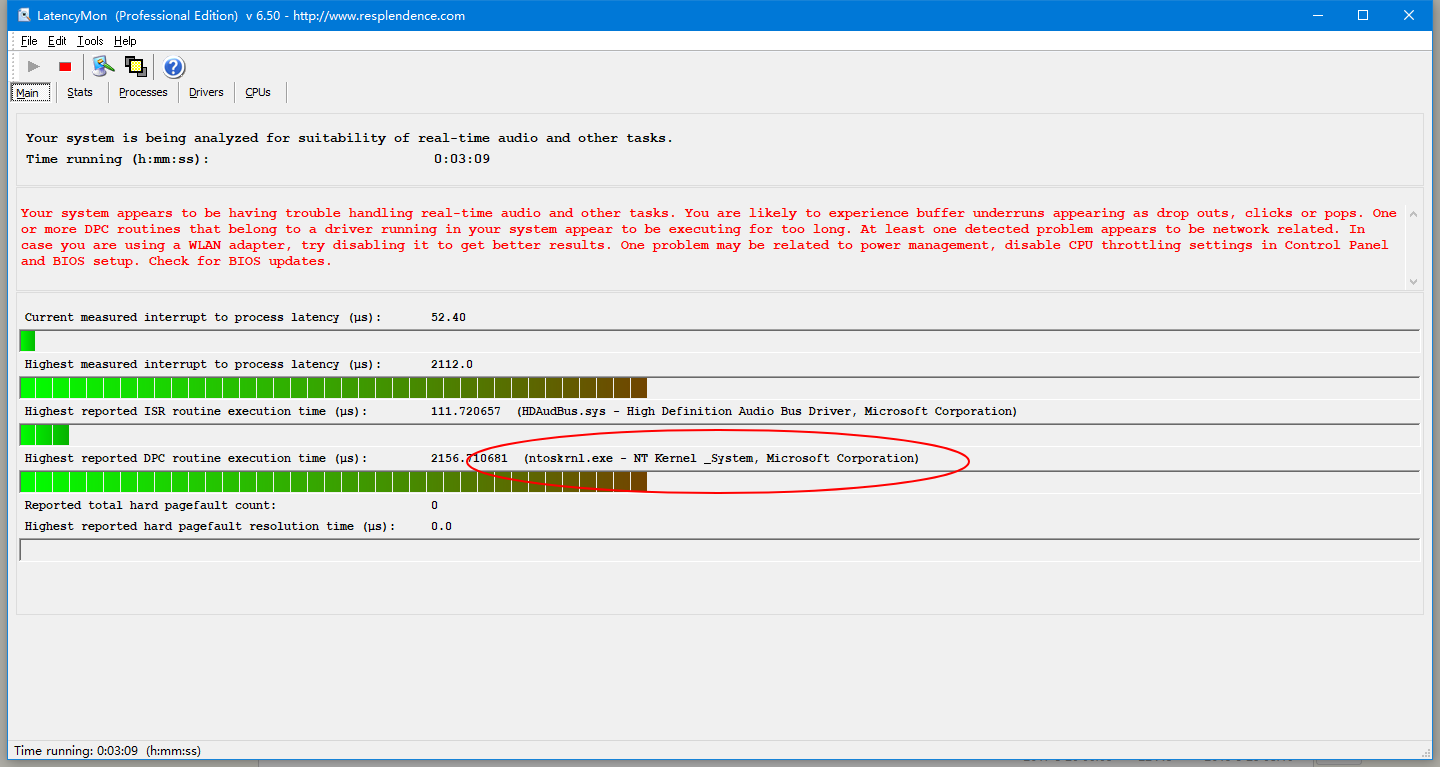Click the 111.720657 ISR execution time value
The height and width of the screenshot is (767, 1440).
pyautogui.click(x=466, y=411)
